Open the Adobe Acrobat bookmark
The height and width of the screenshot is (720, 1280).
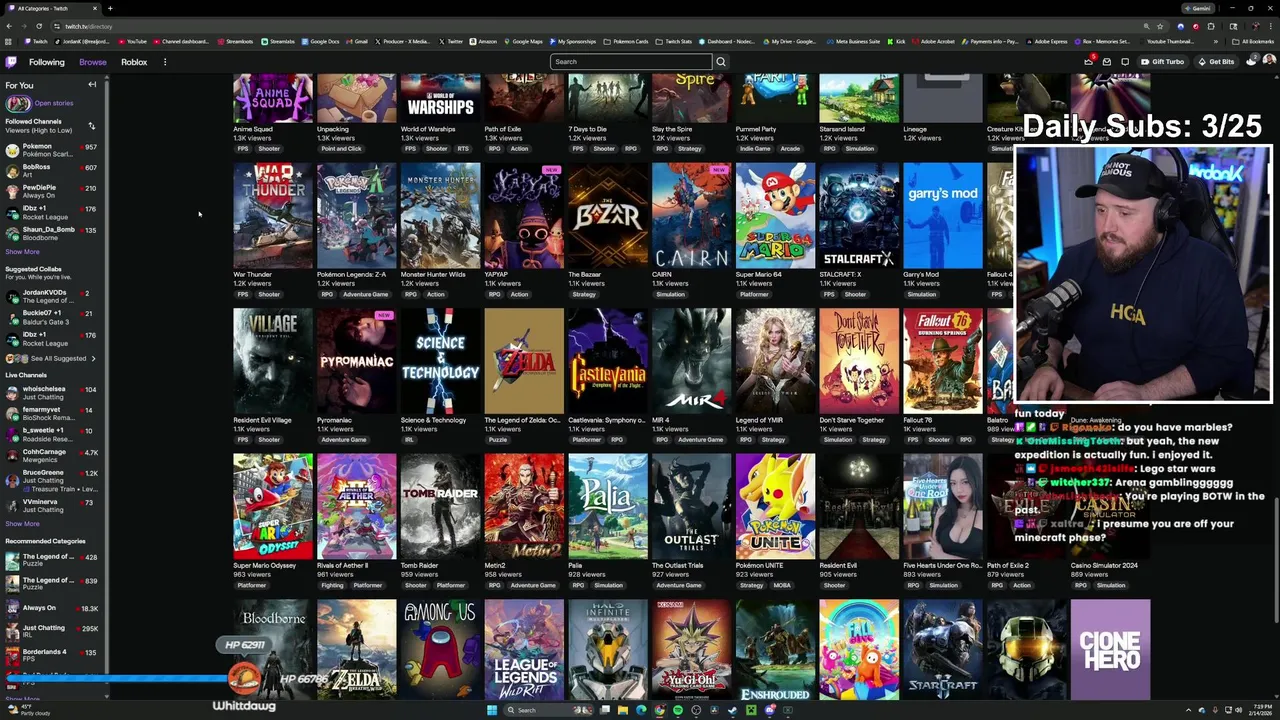(933, 42)
